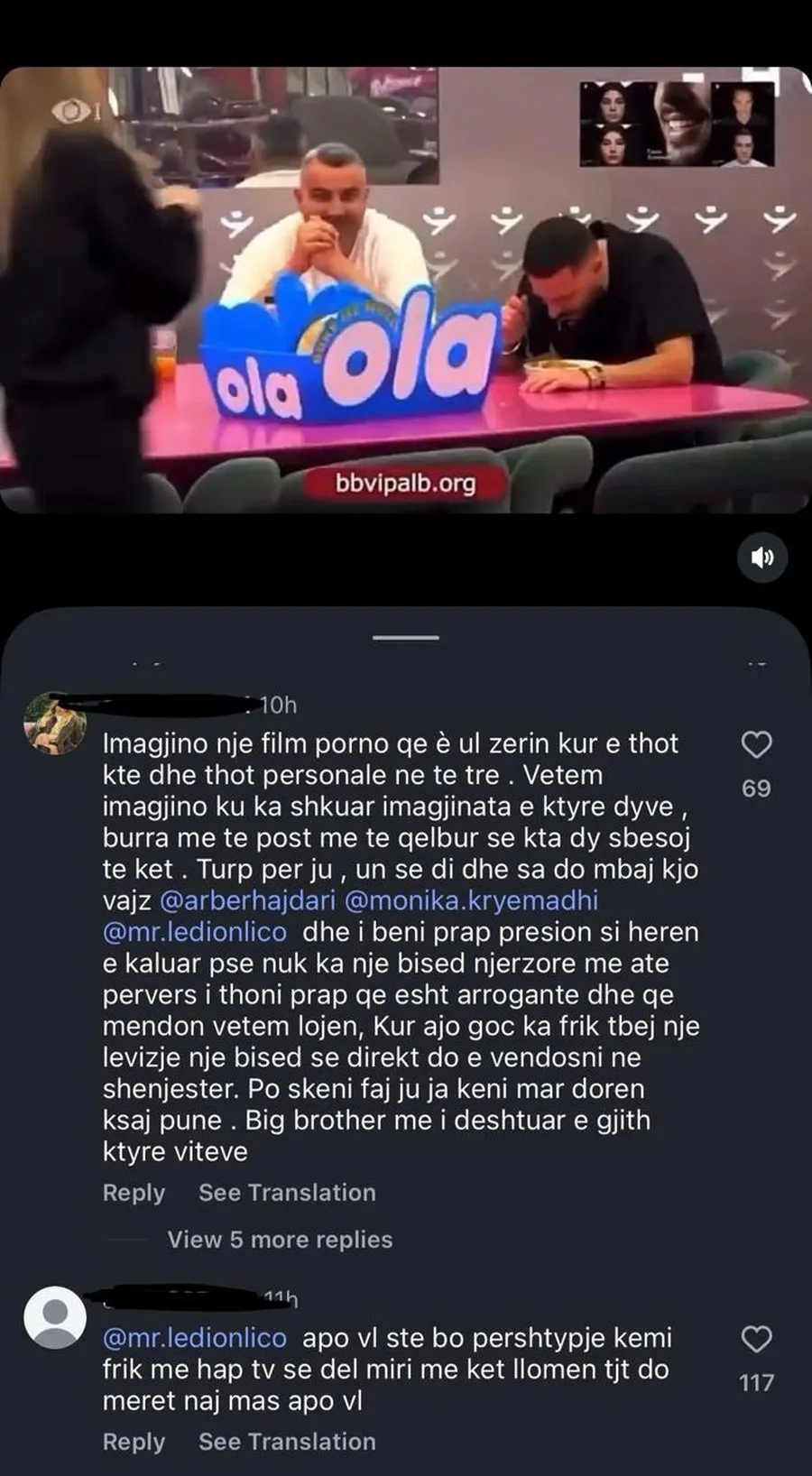Open the @monika.kryemadhi mention
812x1476 pixels.
click(x=472, y=900)
